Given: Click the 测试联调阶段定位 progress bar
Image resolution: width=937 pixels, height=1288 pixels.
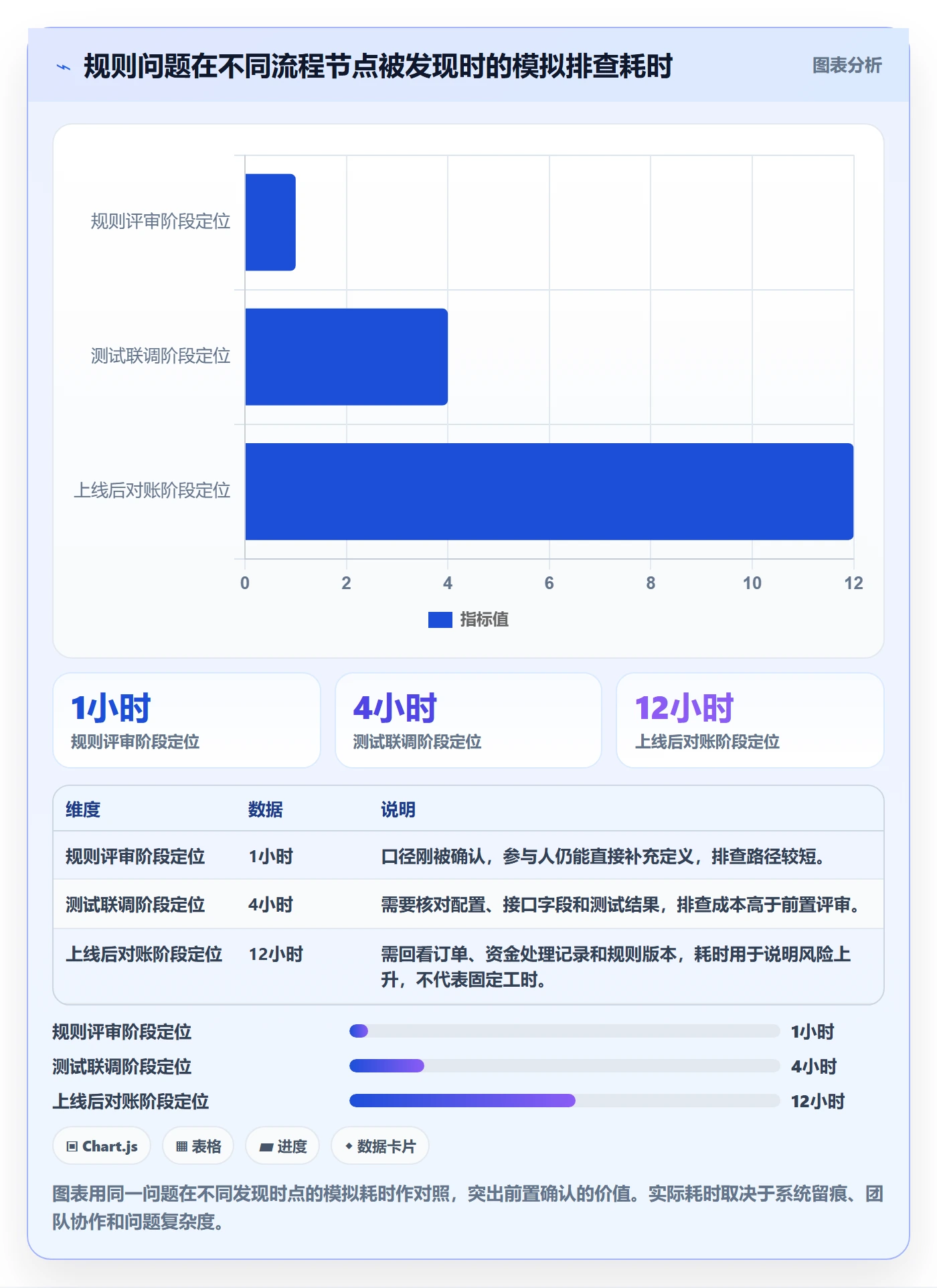Looking at the screenshot, I should tap(565, 1066).
